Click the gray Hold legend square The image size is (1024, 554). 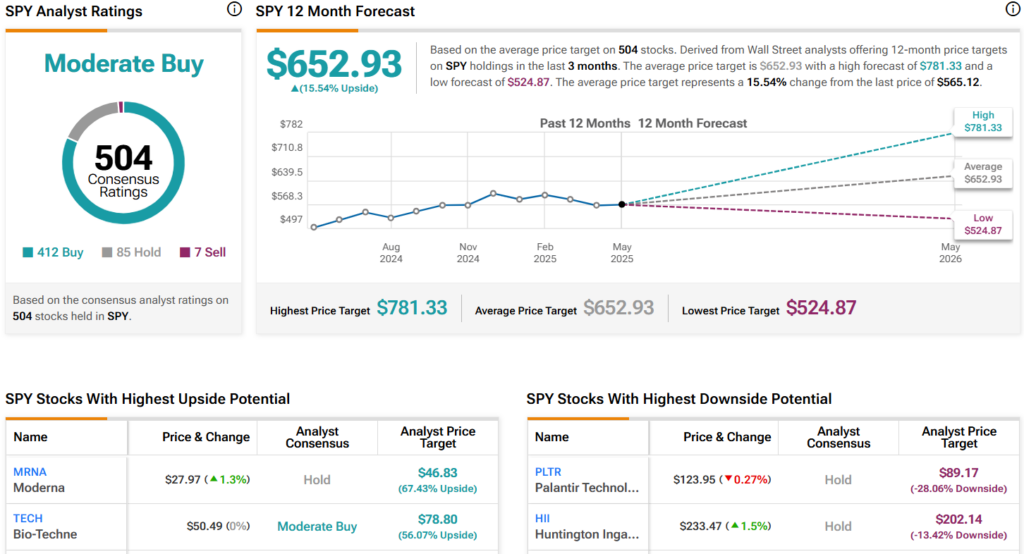click(107, 252)
